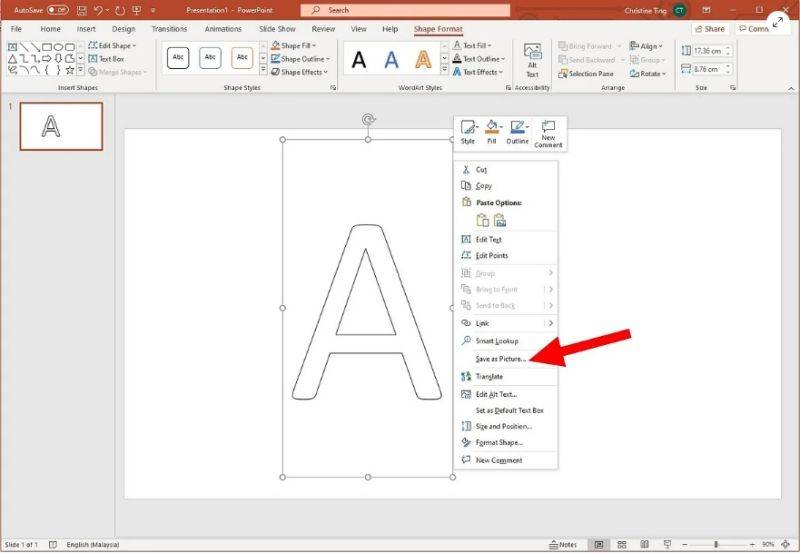Select slide 1 thumbnail
The image size is (800, 553).
61,126
